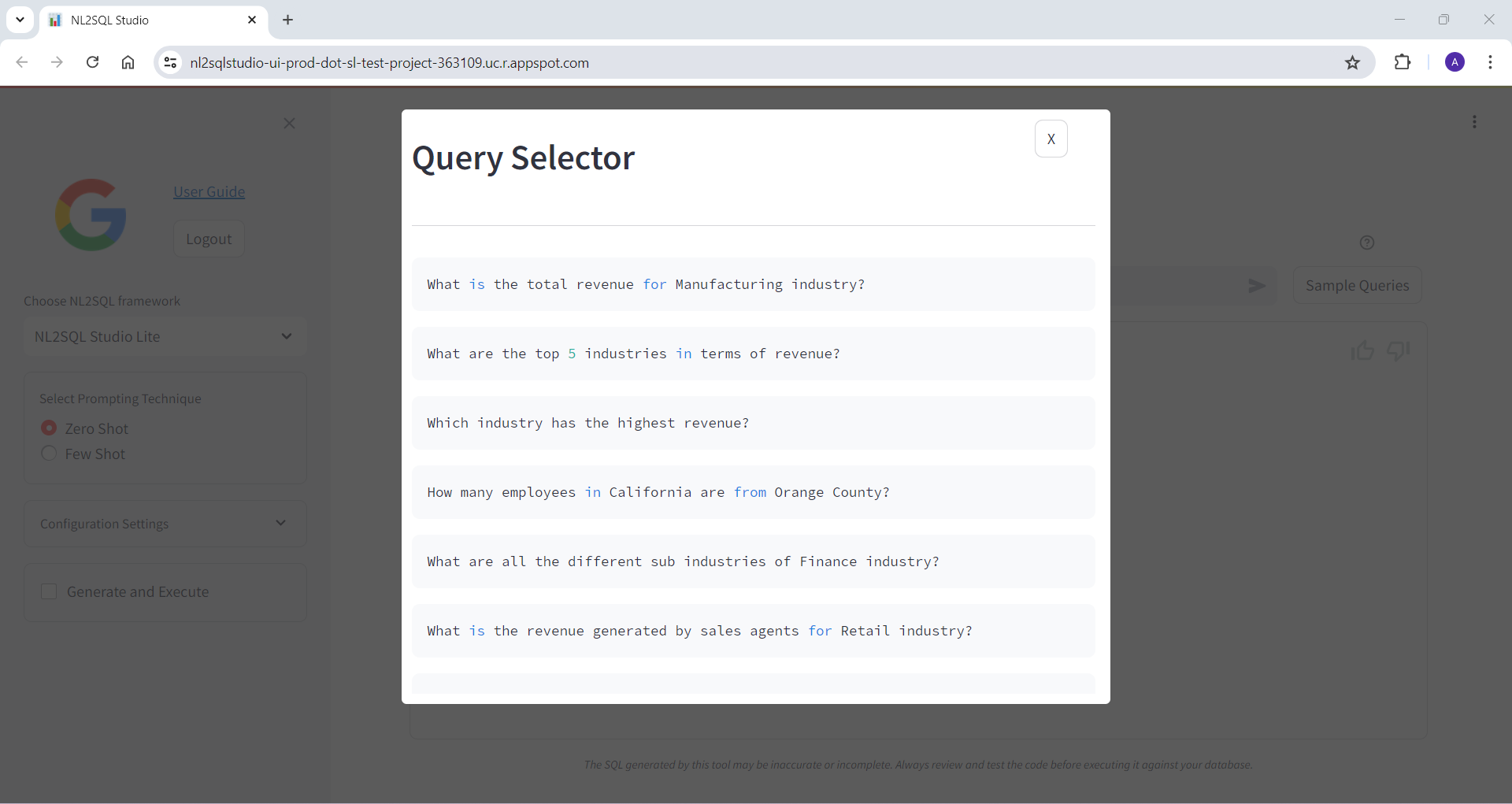Viewport: 1512px width, 804px height.
Task: Select the Orange County employees query
Action: tap(753, 492)
